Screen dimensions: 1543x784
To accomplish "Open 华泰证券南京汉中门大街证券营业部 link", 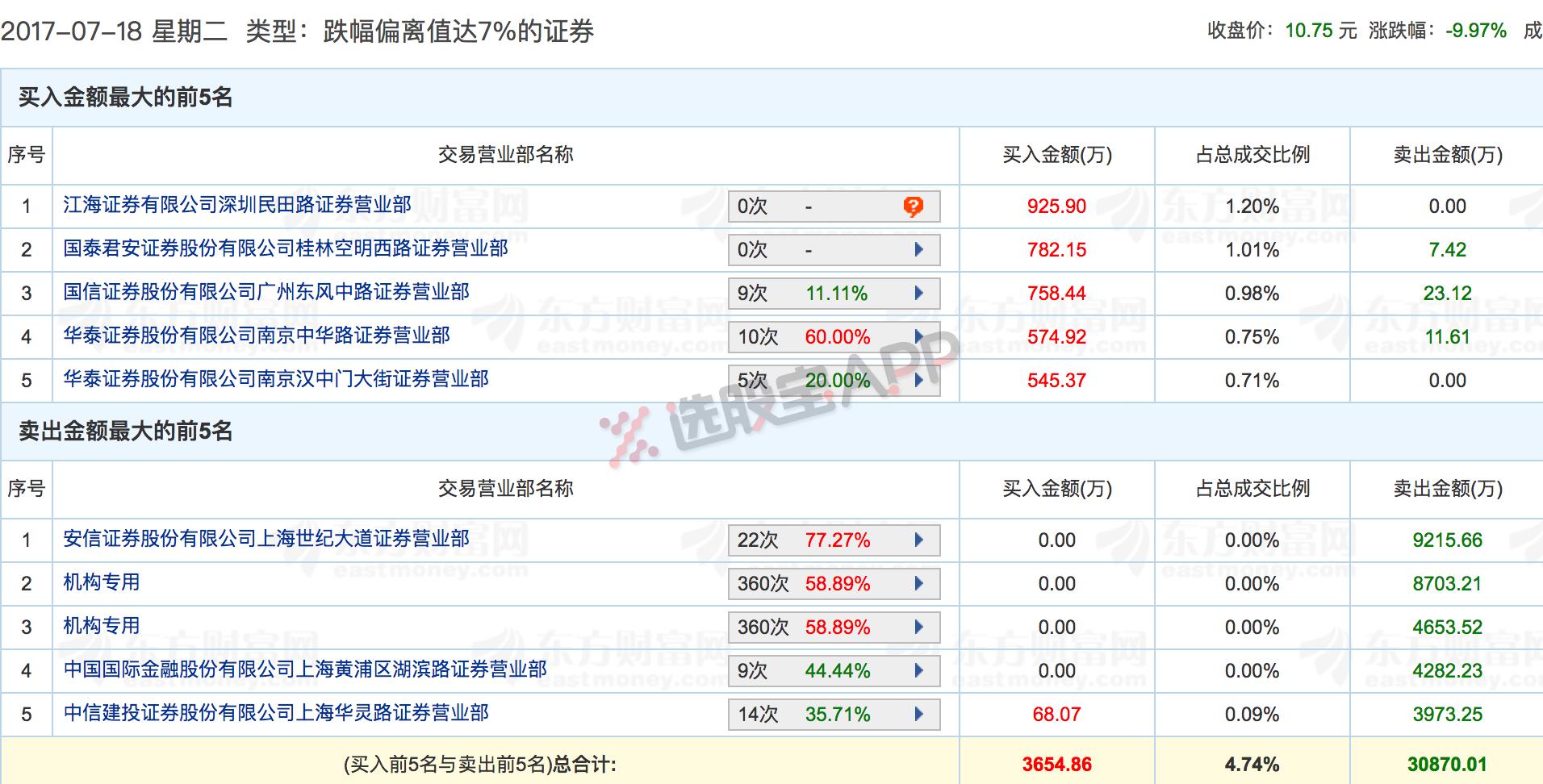I will [276, 380].
